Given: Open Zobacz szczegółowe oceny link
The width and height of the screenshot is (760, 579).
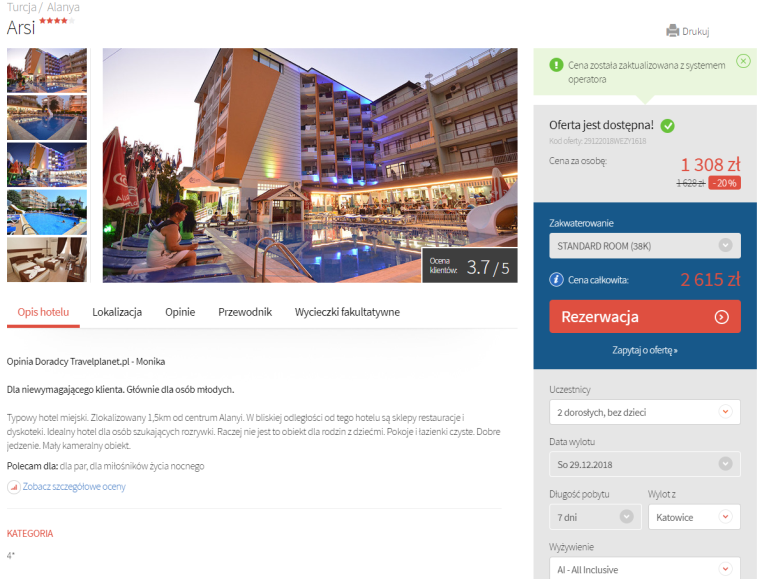Looking at the screenshot, I should (x=74, y=486).
